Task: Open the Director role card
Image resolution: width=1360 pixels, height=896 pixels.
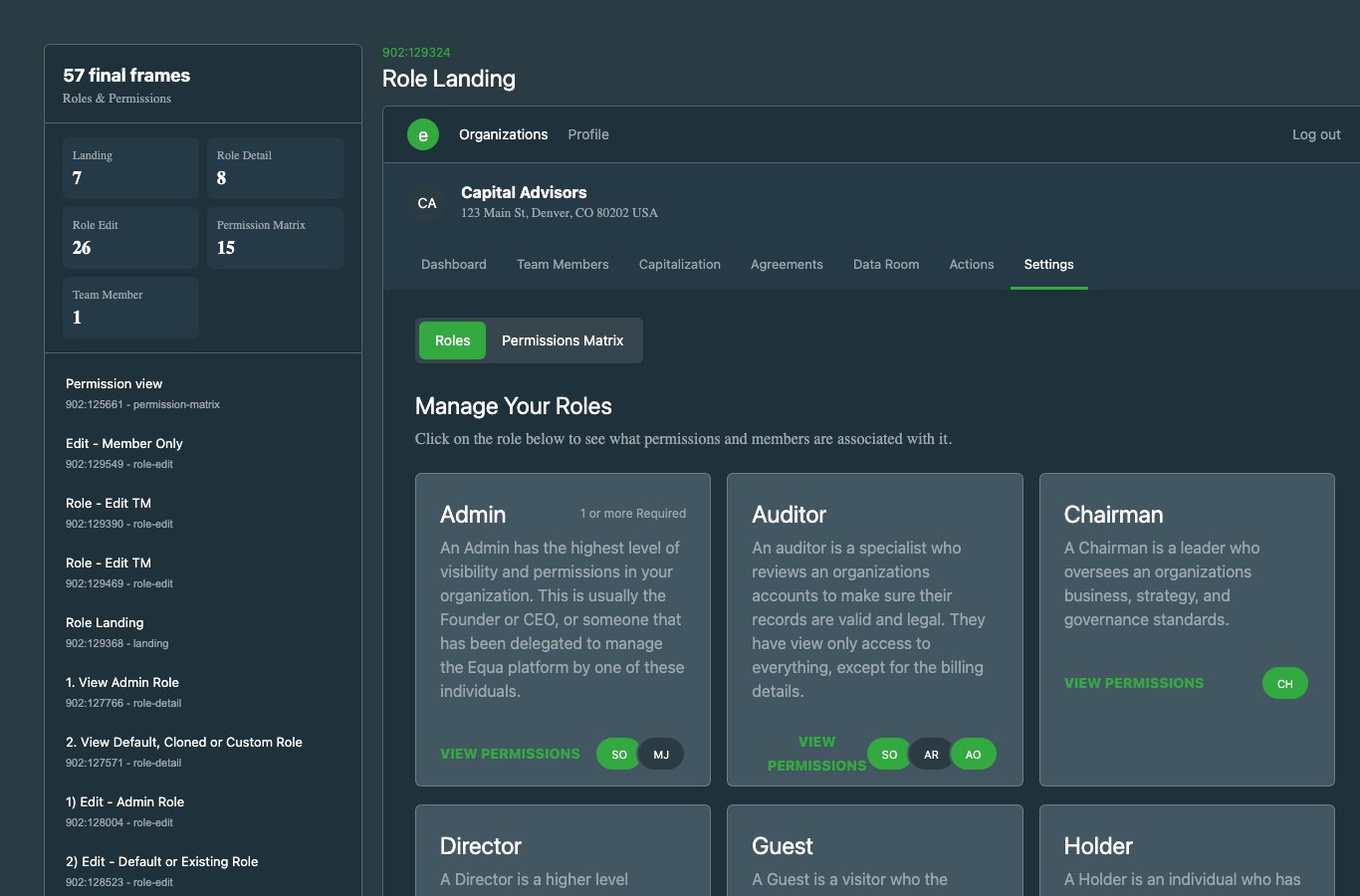Action: 563,851
